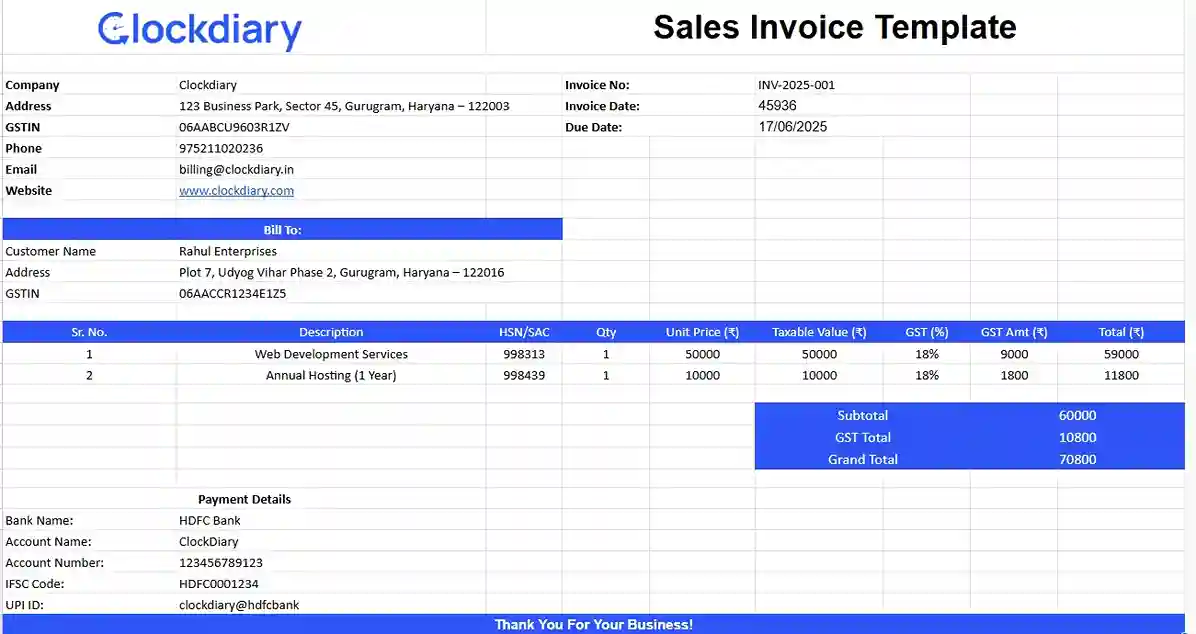The width and height of the screenshot is (1196, 634).
Task: Click the Clockdiary logo
Action: point(200,31)
